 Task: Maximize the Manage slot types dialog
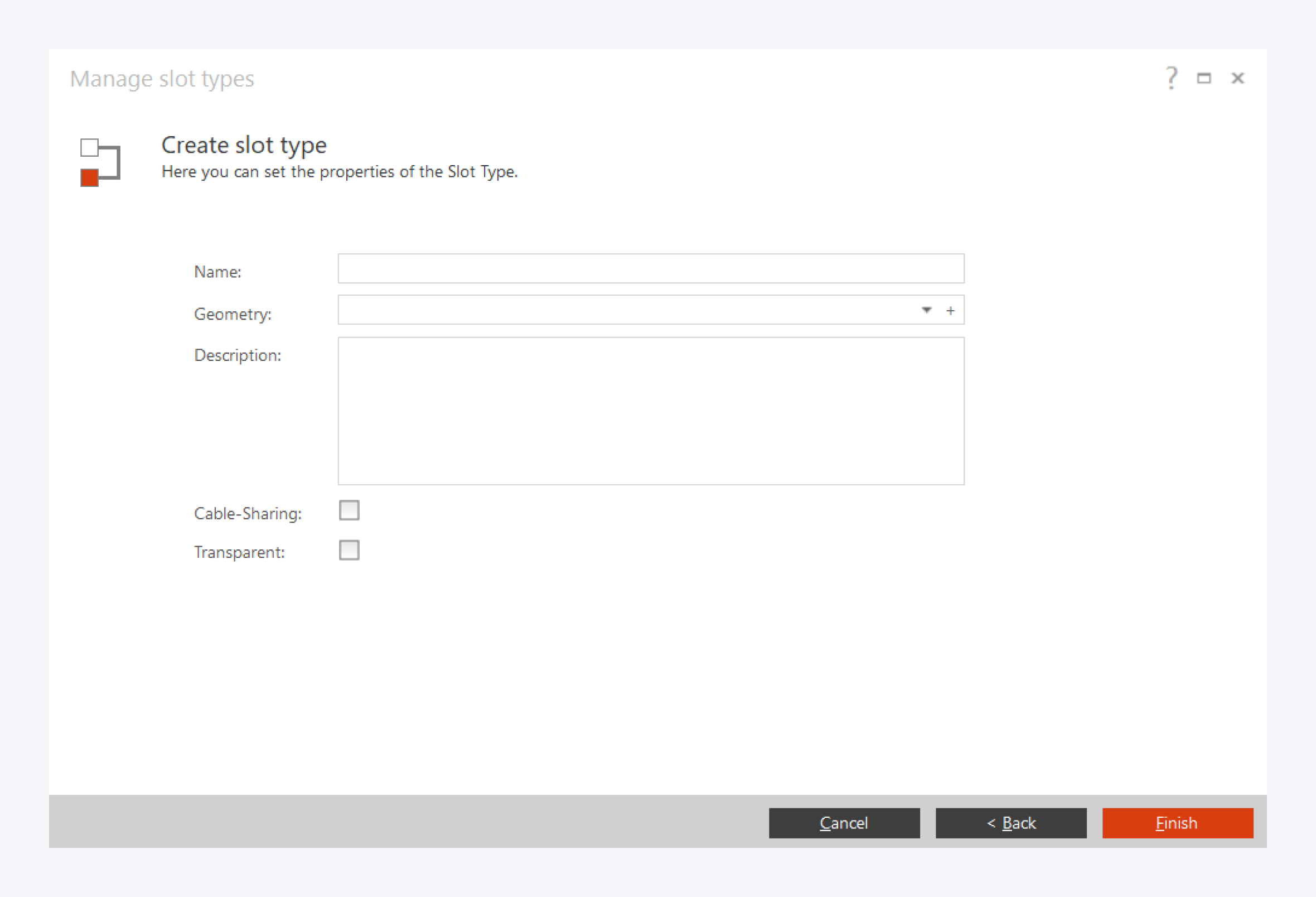(x=1204, y=78)
